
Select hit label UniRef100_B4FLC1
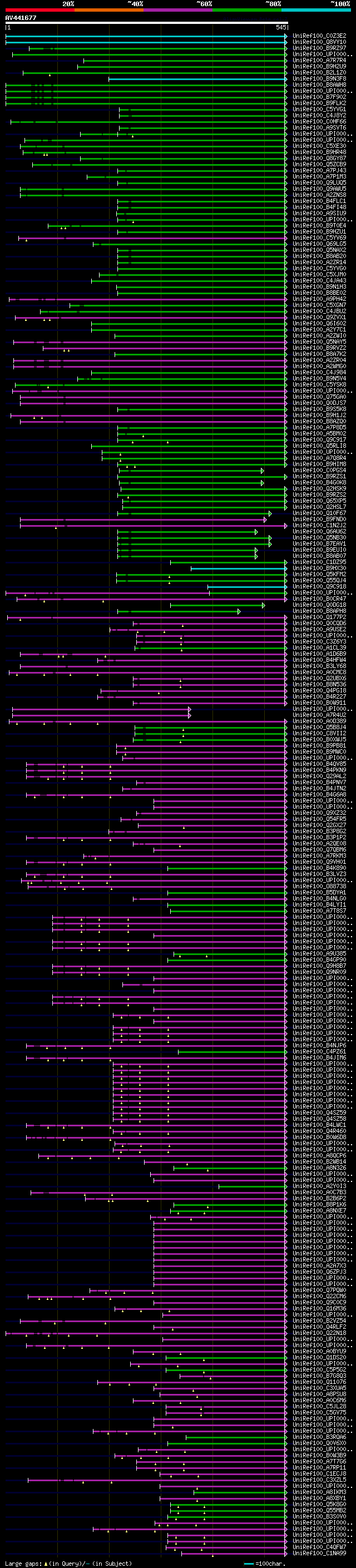[x=319, y=201]
